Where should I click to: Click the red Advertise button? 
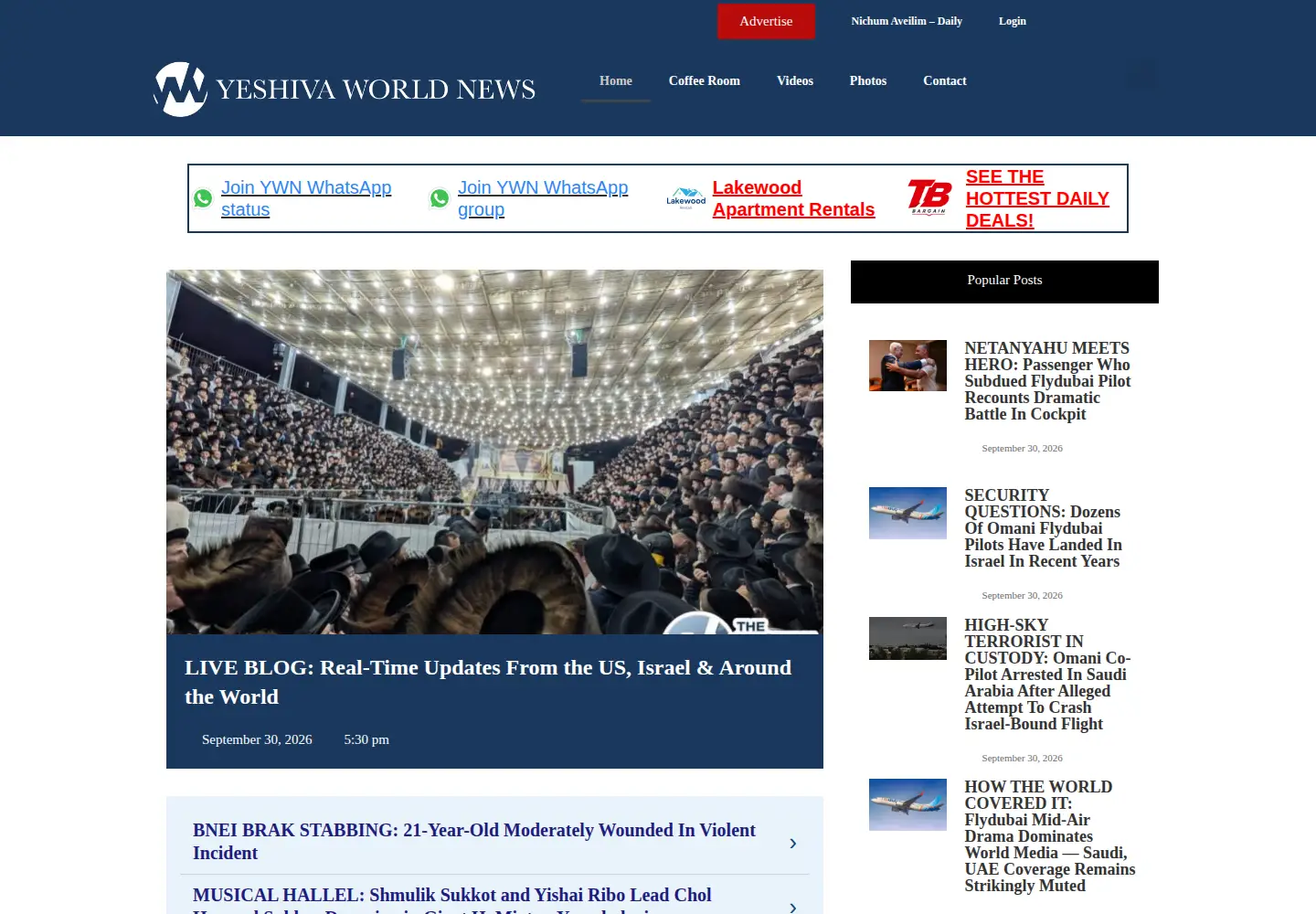pos(766,21)
